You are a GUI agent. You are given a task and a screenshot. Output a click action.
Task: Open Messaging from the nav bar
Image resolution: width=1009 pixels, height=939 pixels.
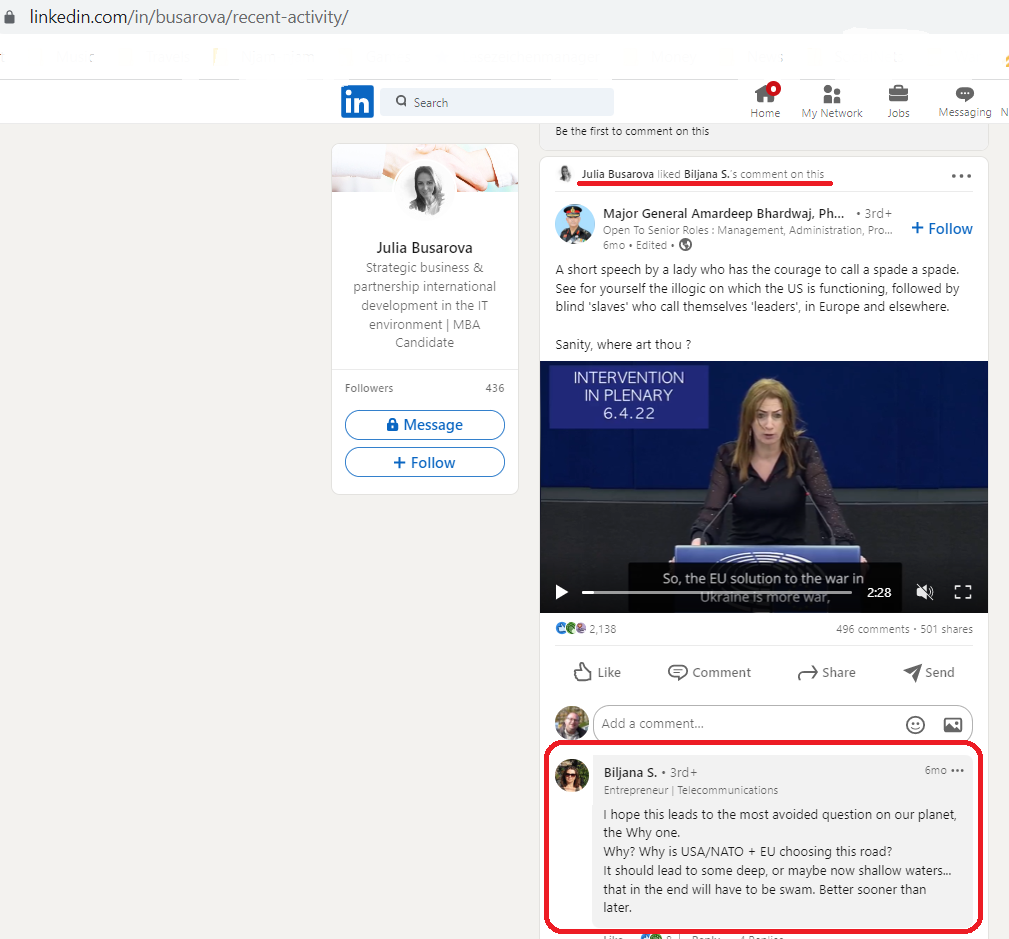click(965, 102)
